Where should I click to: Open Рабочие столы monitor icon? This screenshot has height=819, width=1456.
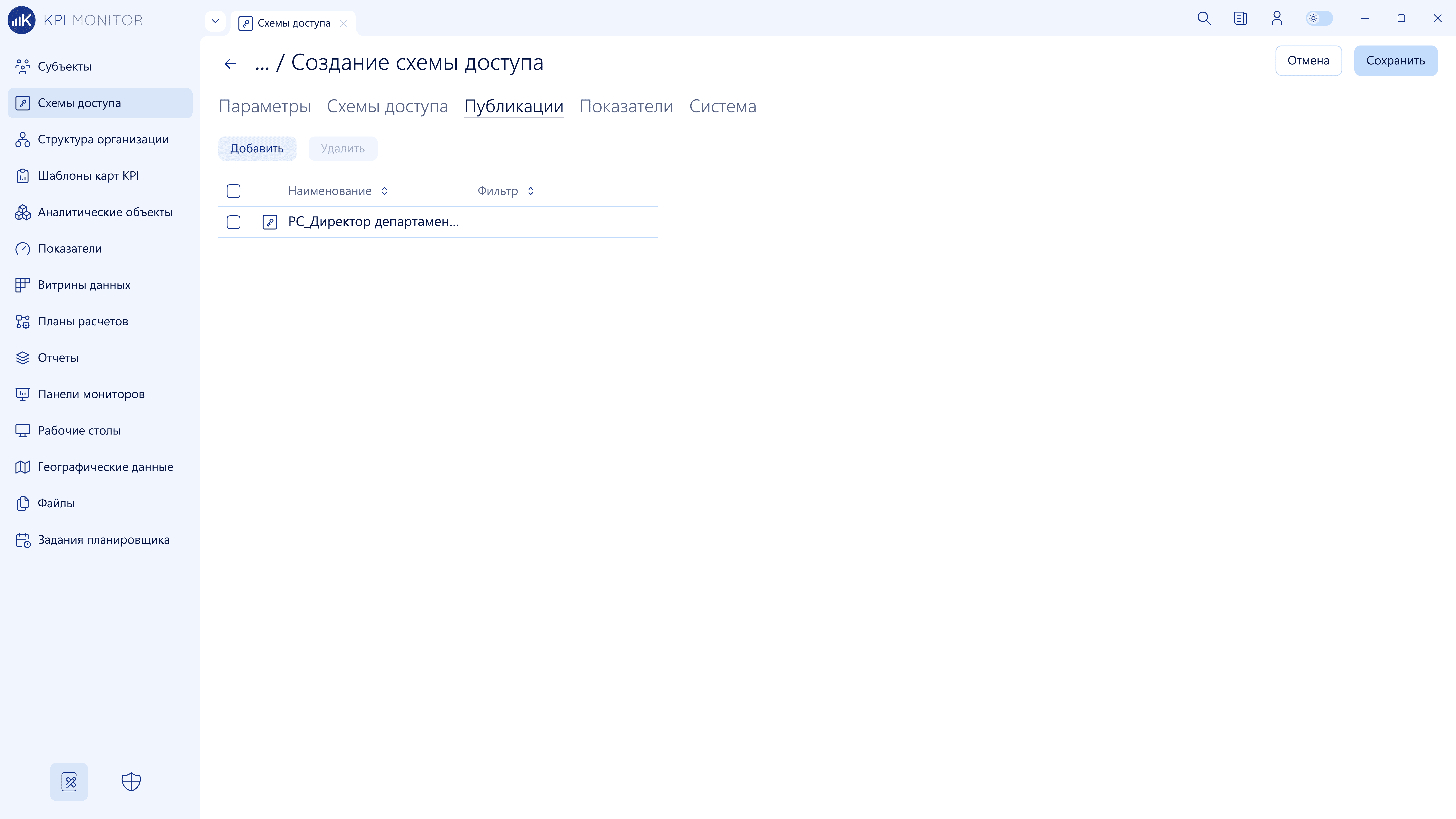[x=23, y=431]
